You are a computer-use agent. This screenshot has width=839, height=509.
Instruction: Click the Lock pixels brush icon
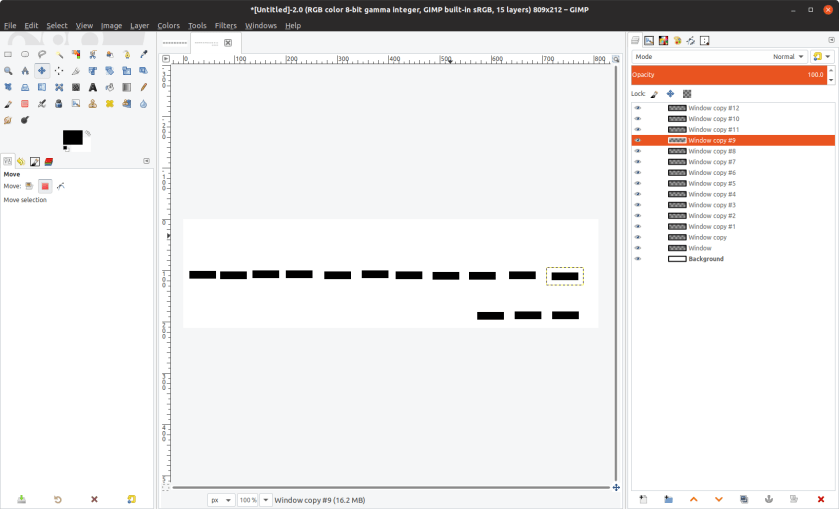coord(655,93)
